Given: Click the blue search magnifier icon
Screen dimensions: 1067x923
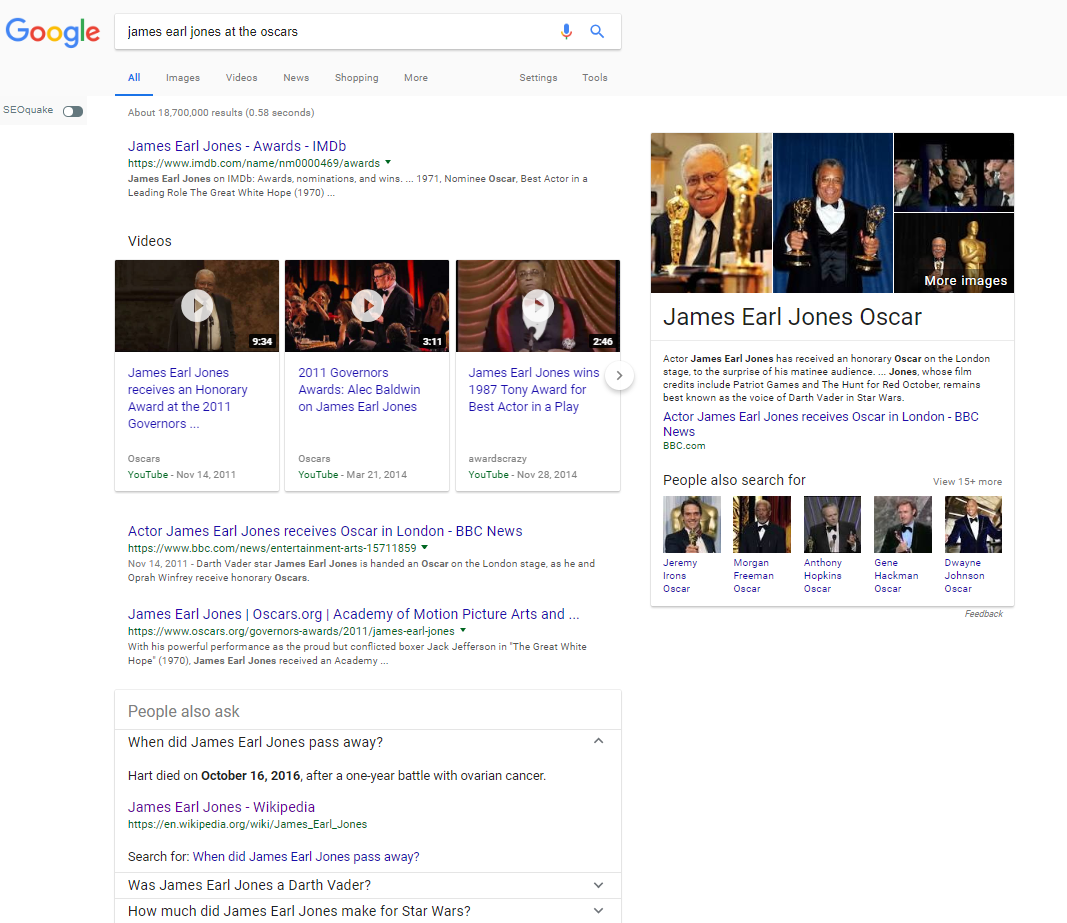Looking at the screenshot, I should coord(597,31).
